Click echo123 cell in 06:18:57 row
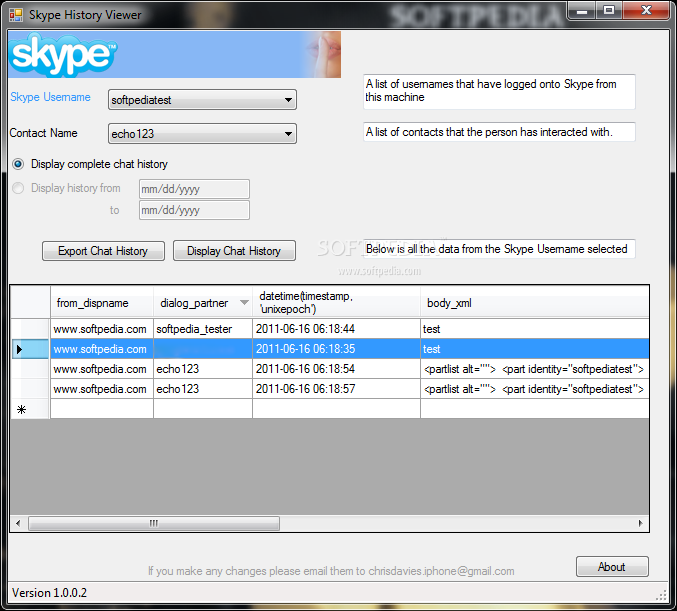This screenshot has width=677, height=611. [203, 389]
